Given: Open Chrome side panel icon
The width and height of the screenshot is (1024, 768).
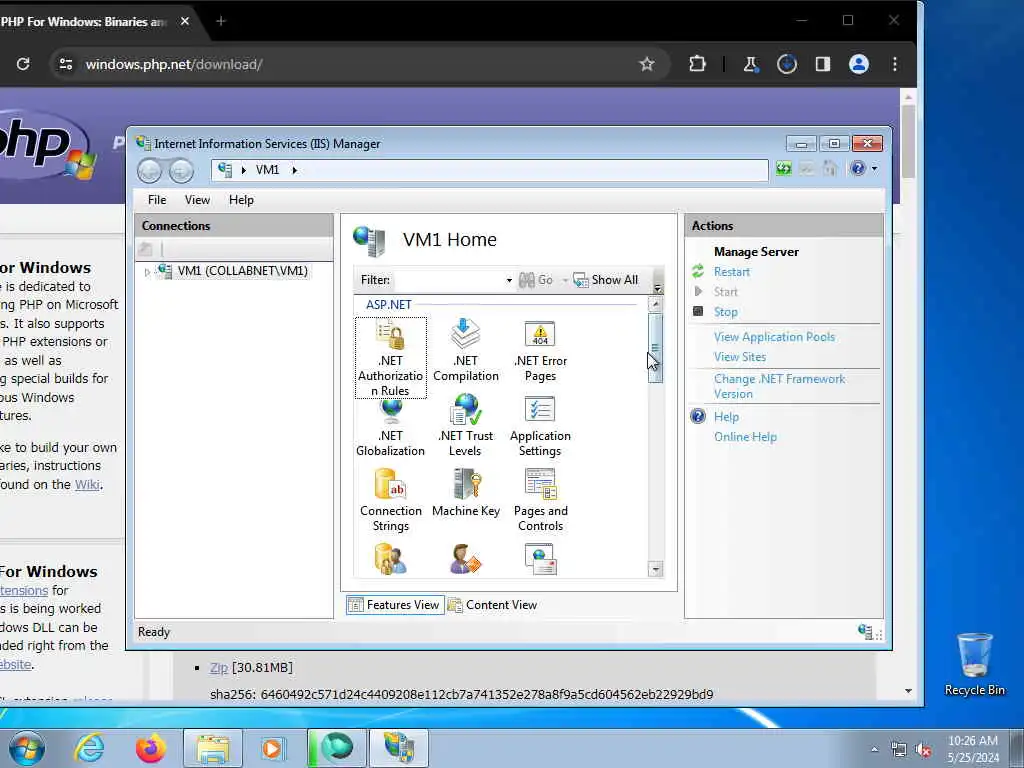Looking at the screenshot, I should tap(822, 64).
